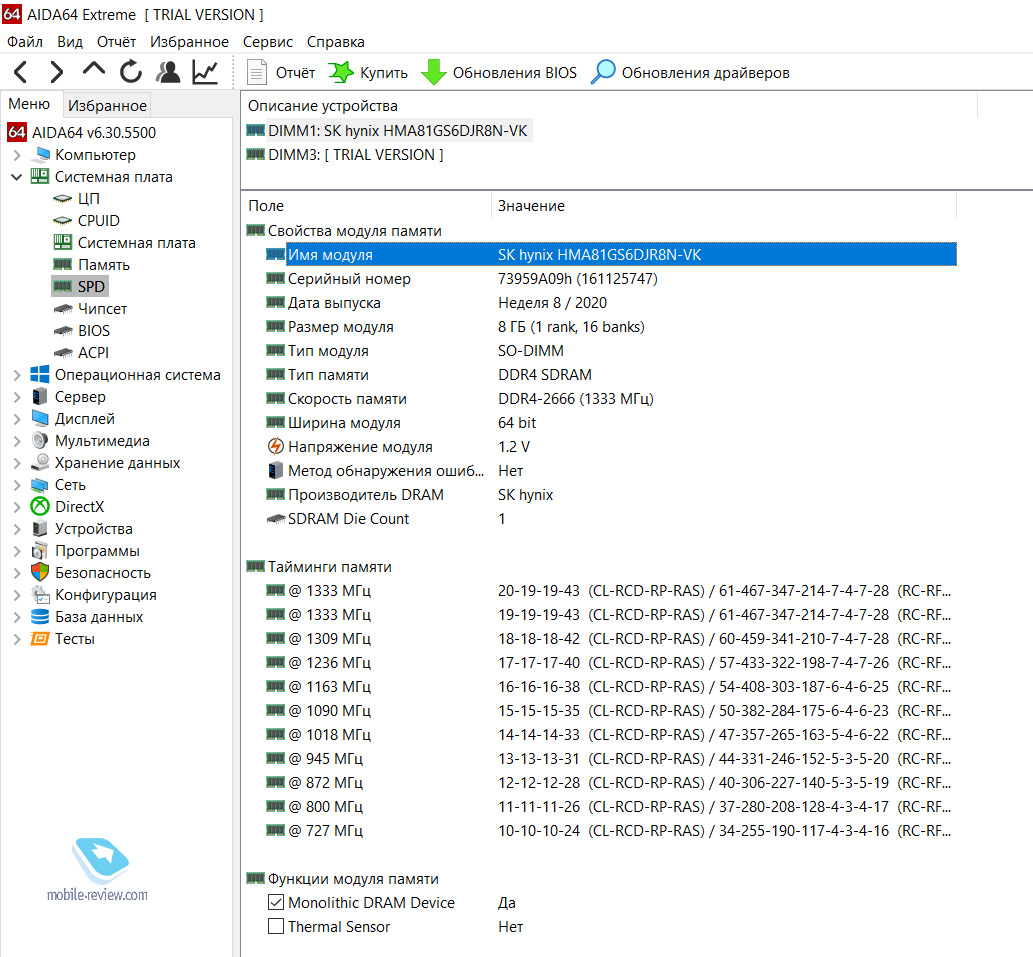The height and width of the screenshot is (957, 1033).
Task: Collapse the Системная плата parent node
Action: pyautogui.click(x=17, y=177)
